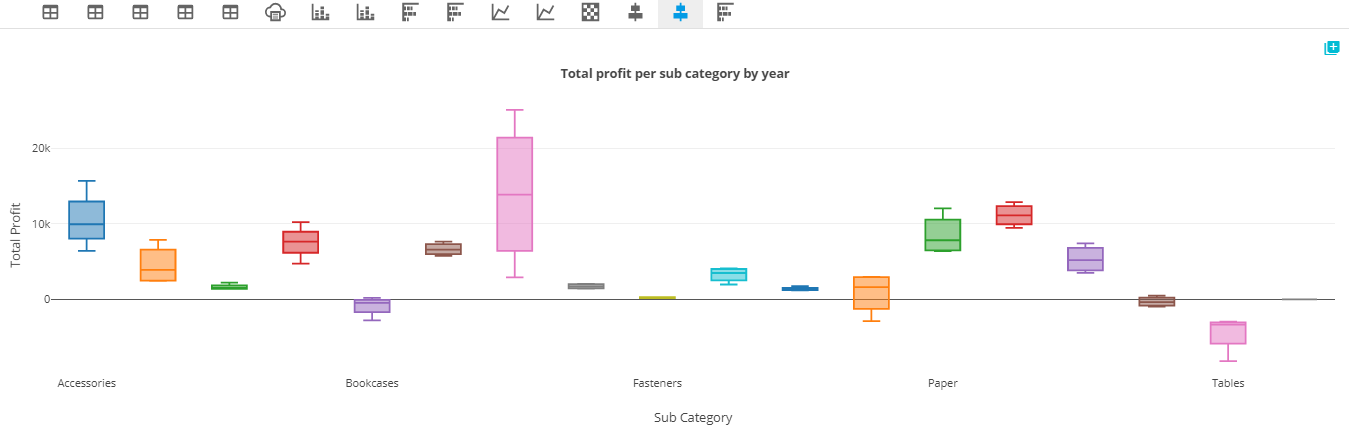Open the cloud table export icon
The height and width of the screenshot is (434, 1349).
[x=275, y=12]
